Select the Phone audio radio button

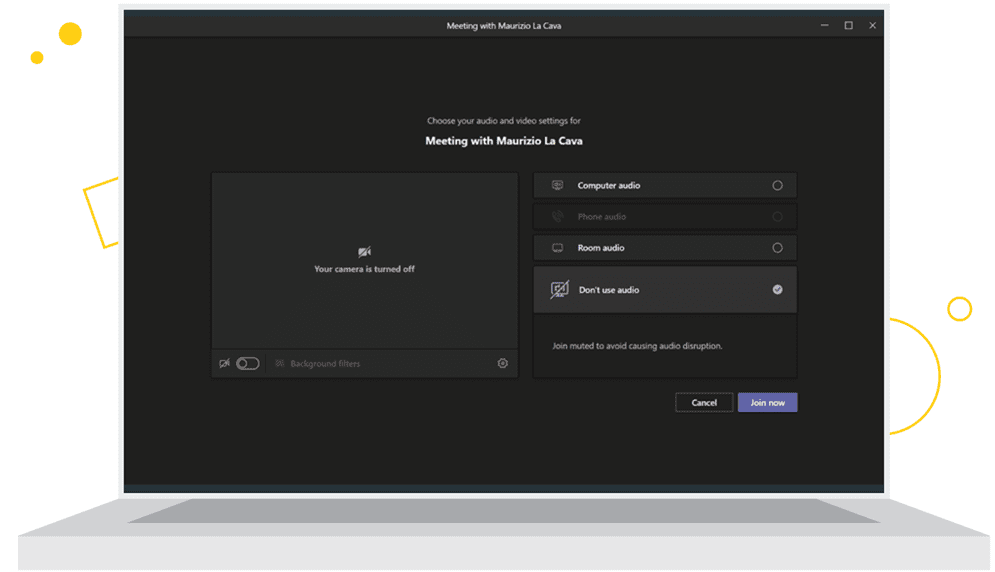point(777,216)
